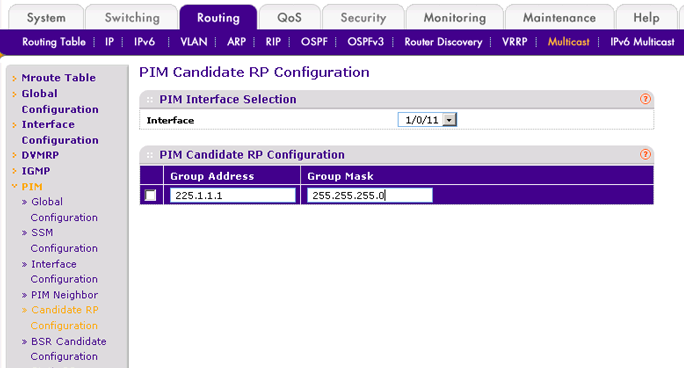The height and width of the screenshot is (368, 684).
Task: Expand IGMP in the sidebar
Action: (x=36, y=171)
